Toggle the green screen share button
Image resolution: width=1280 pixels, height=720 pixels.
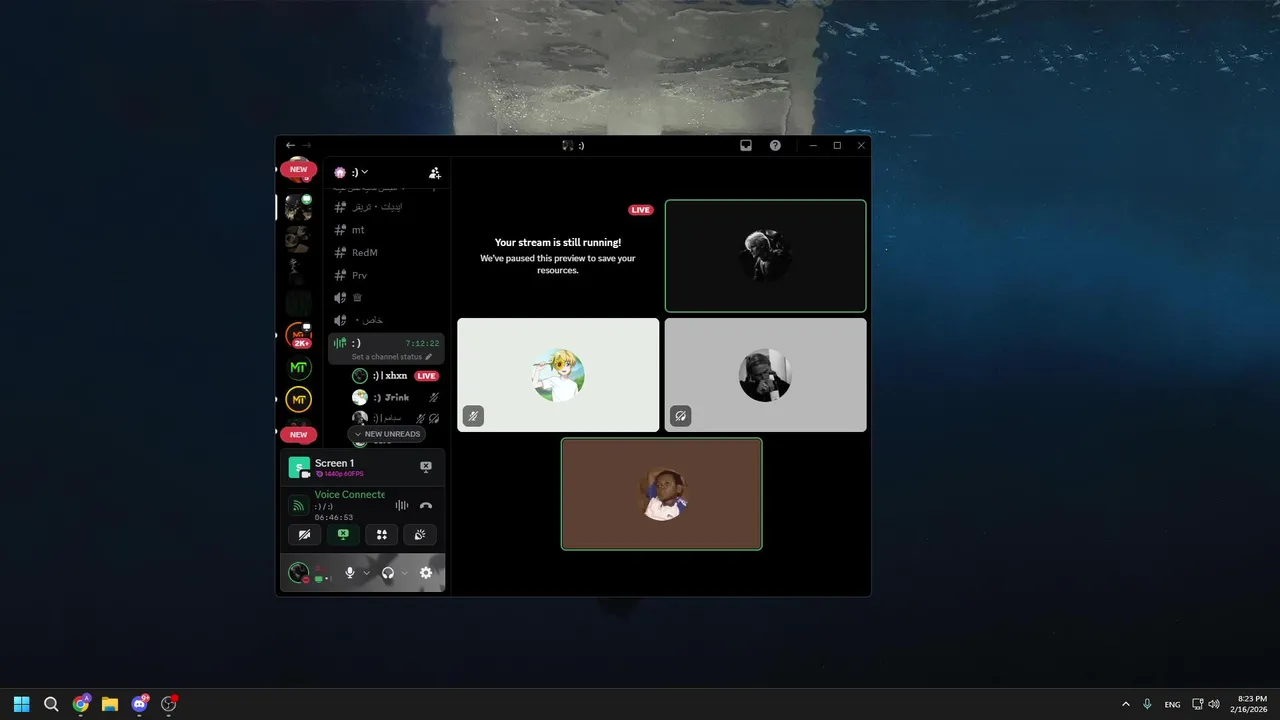point(343,535)
